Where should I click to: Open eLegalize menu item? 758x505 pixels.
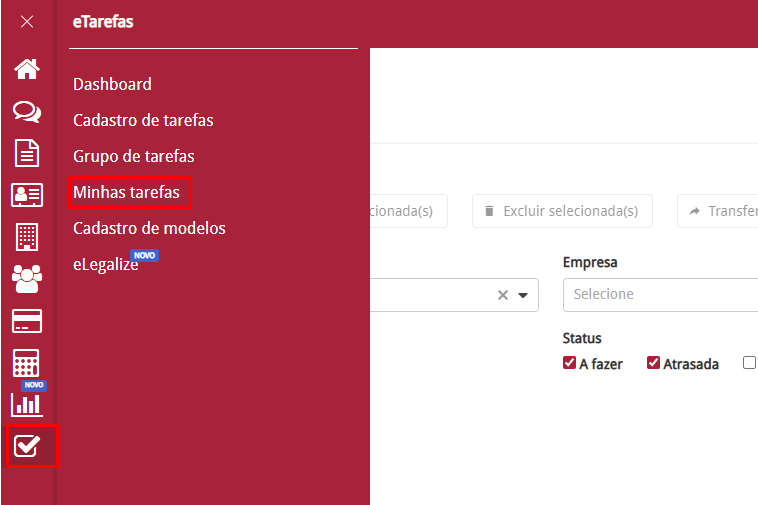pos(106,264)
